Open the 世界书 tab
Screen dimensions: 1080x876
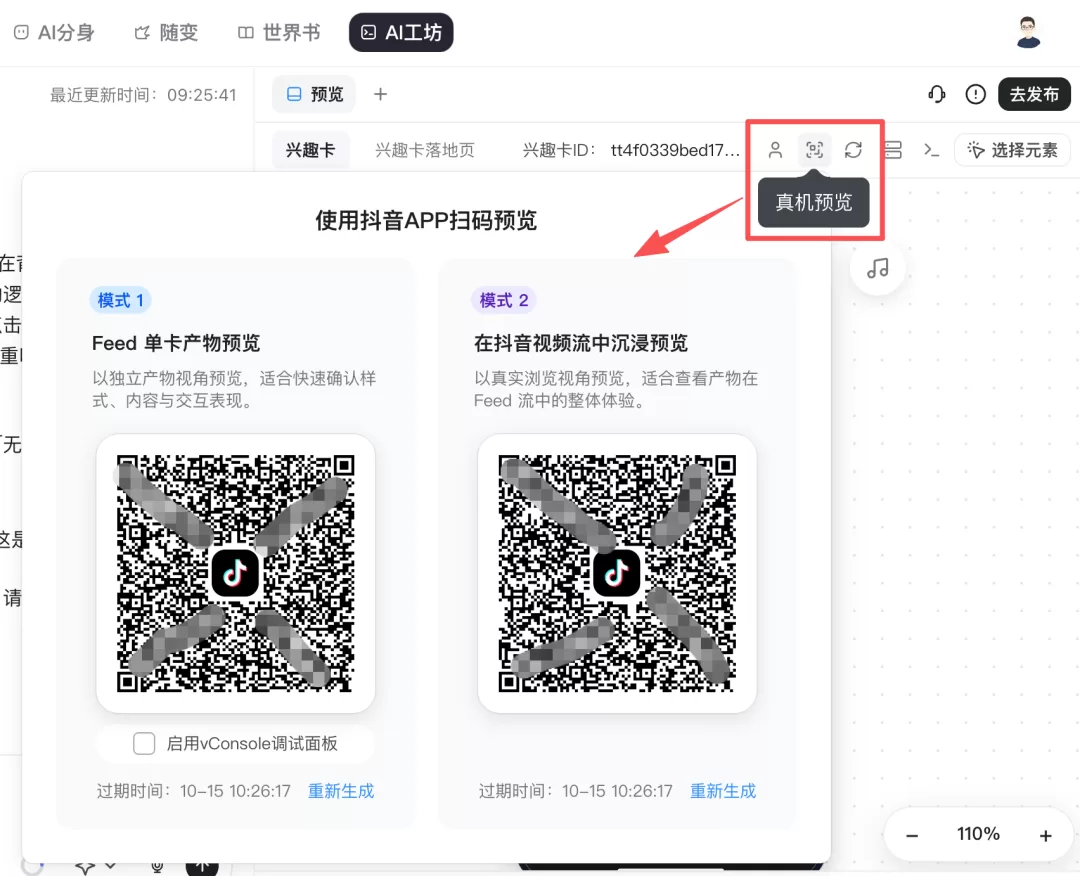(279, 32)
